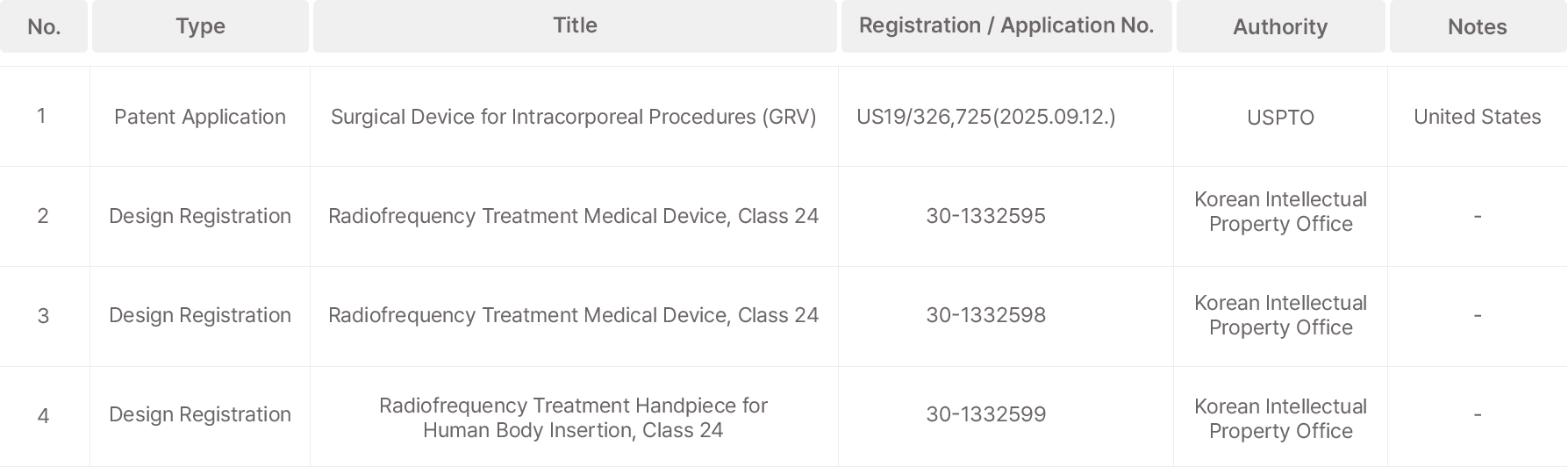The height and width of the screenshot is (467, 1568).
Task: Click the Authority column header
Action: [x=1280, y=26]
